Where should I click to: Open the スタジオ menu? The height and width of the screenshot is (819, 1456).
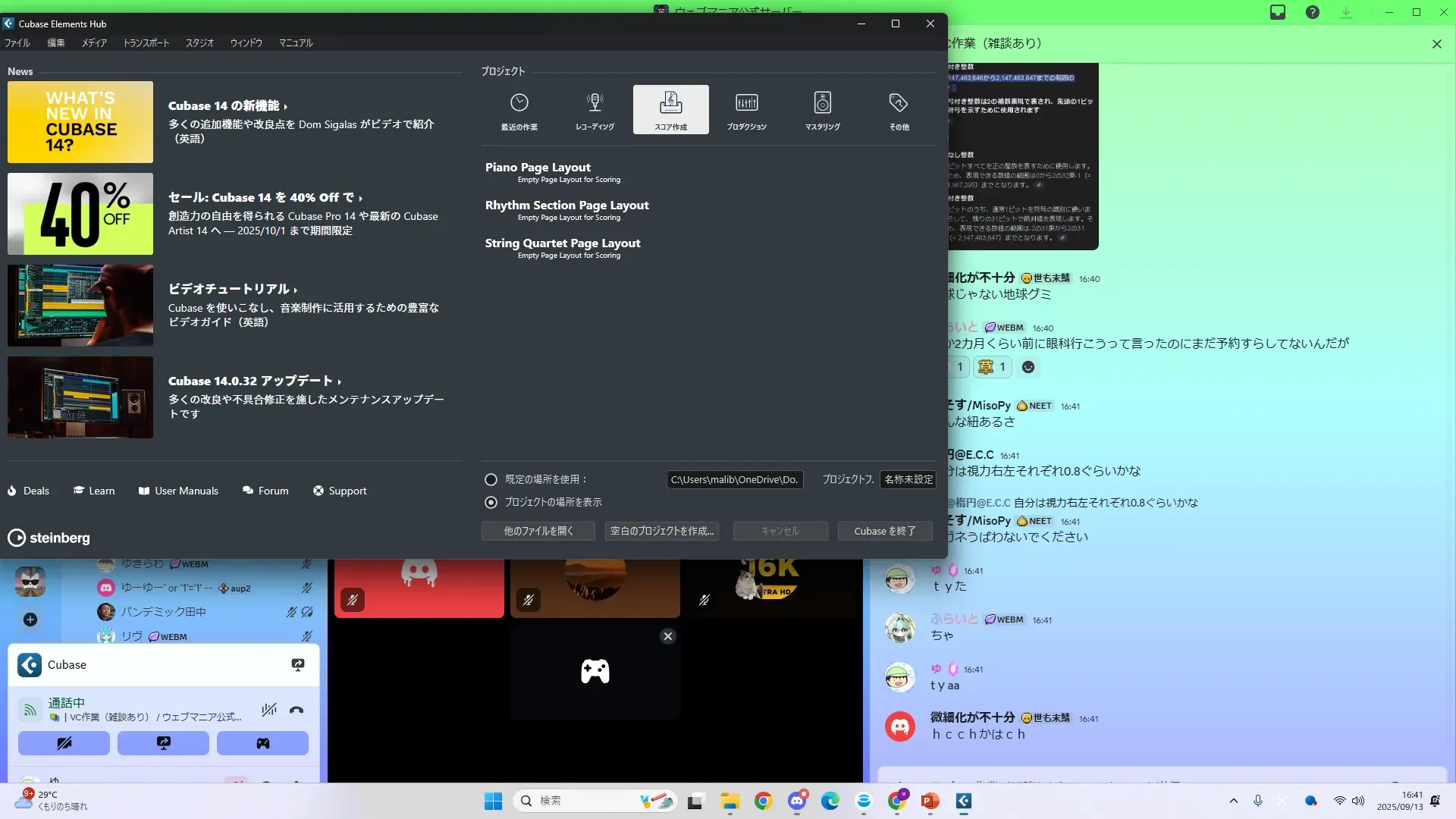[x=199, y=43]
